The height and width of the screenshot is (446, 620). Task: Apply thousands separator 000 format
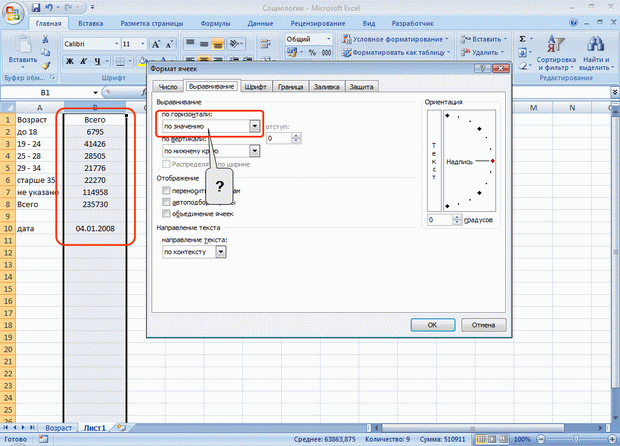(326, 52)
